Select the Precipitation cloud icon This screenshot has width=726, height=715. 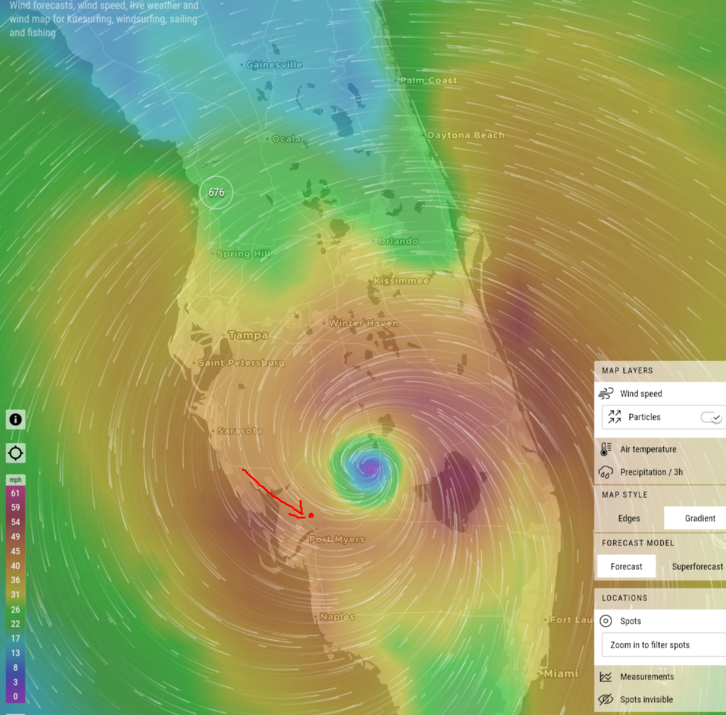[607, 471]
